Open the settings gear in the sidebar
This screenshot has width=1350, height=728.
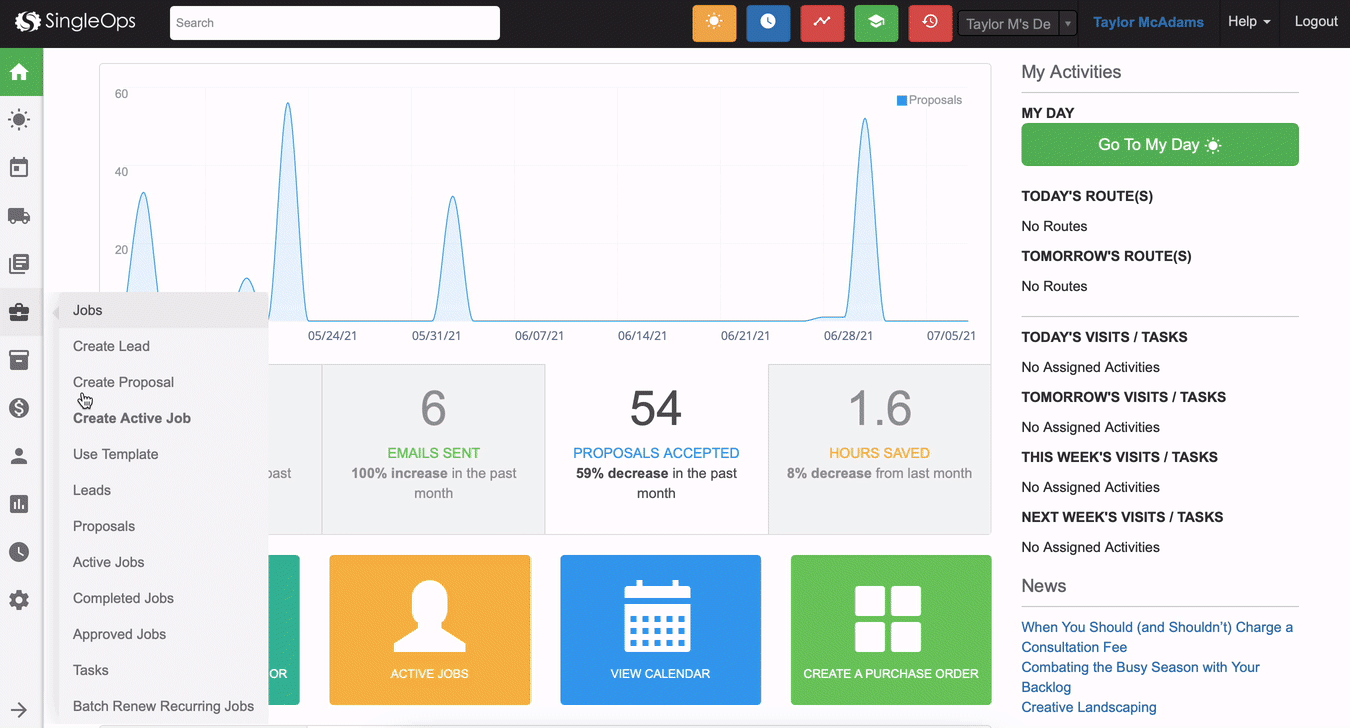click(19, 600)
